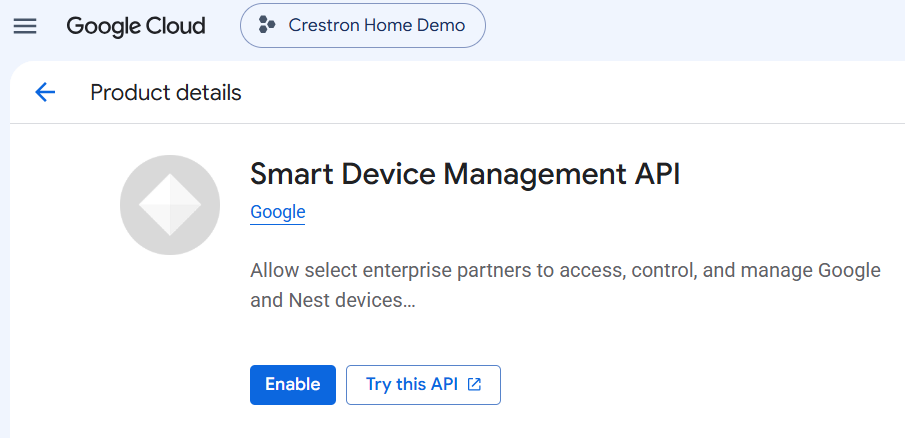905x438 pixels.
Task: Click the Smart Device Management API logo
Action: click(x=170, y=205)
